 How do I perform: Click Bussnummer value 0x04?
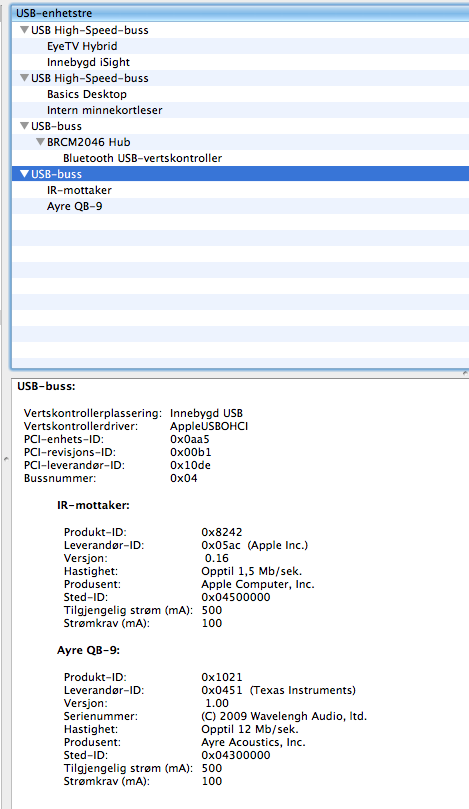(184, 478)
